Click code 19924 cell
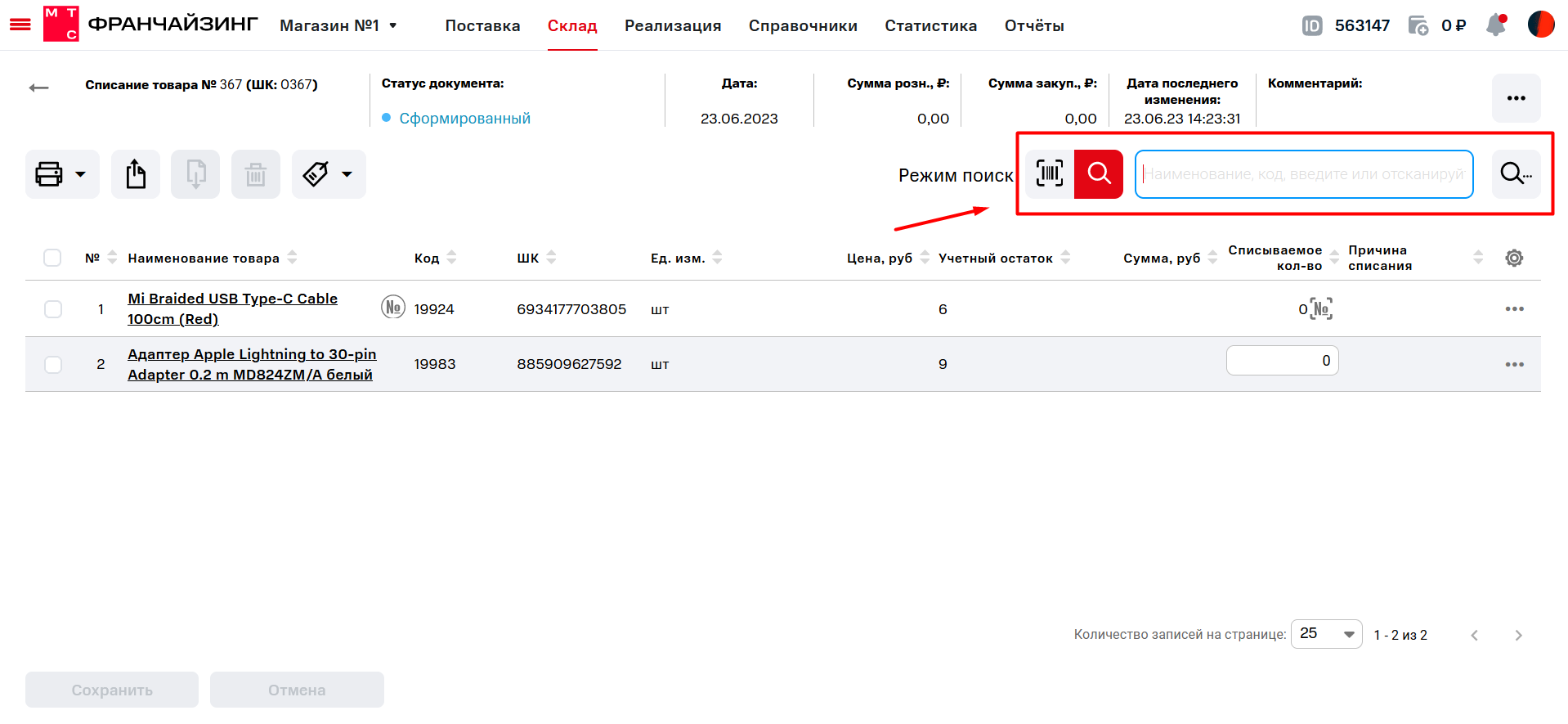 434,309
